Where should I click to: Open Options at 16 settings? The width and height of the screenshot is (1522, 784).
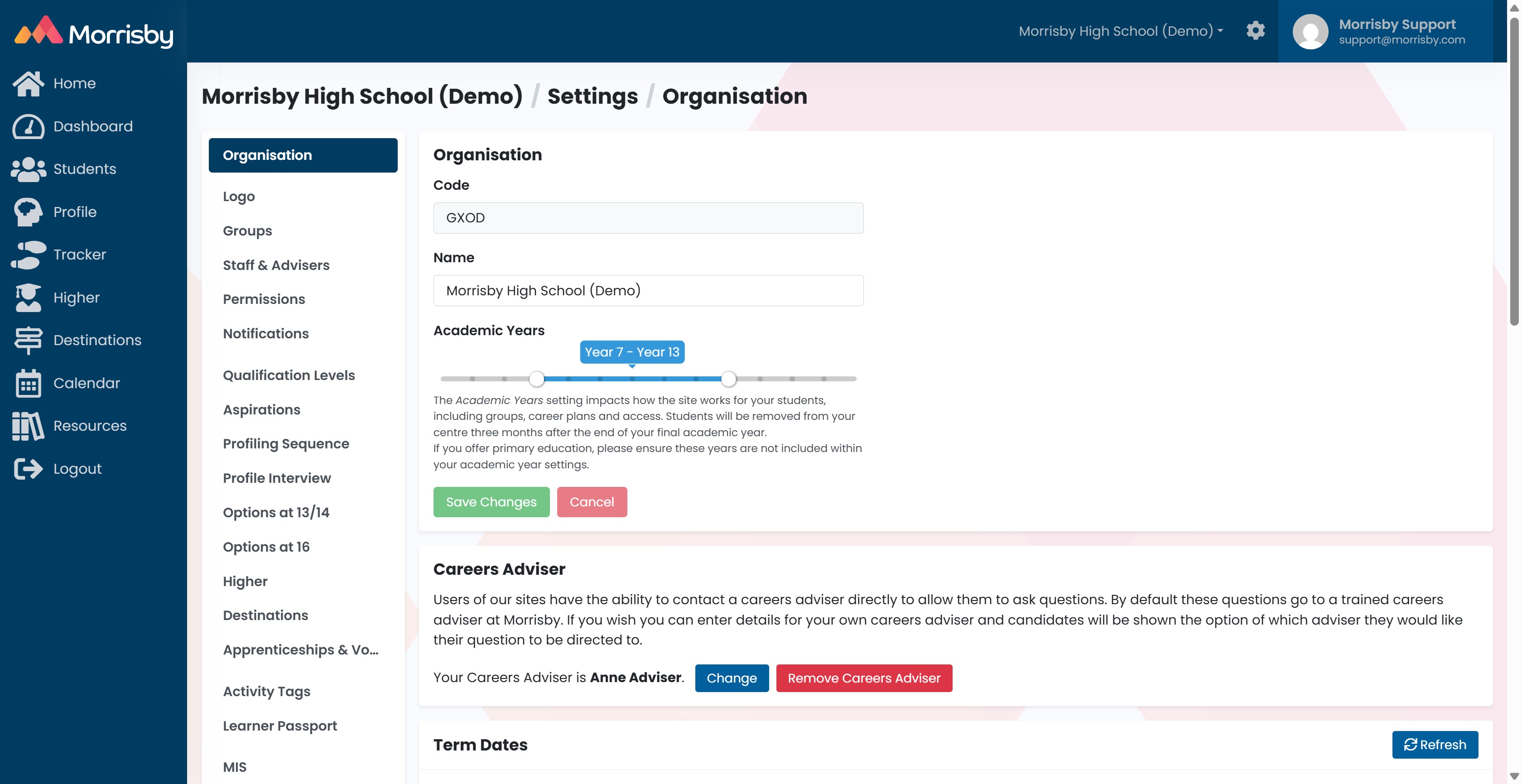(266, 547)
